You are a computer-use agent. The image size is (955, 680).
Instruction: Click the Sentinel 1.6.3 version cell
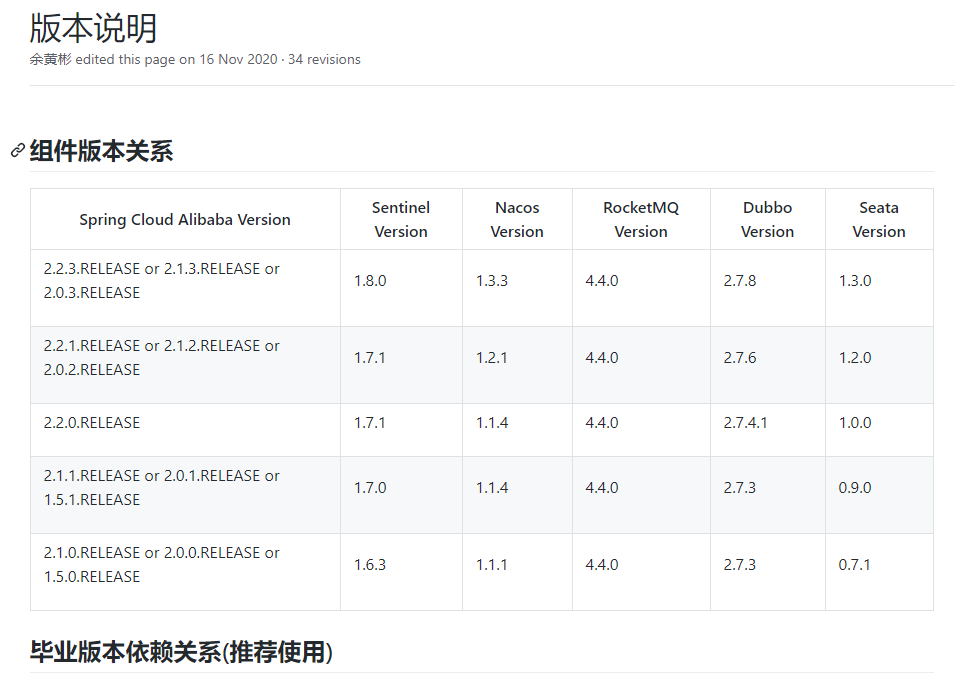(370, 565)
